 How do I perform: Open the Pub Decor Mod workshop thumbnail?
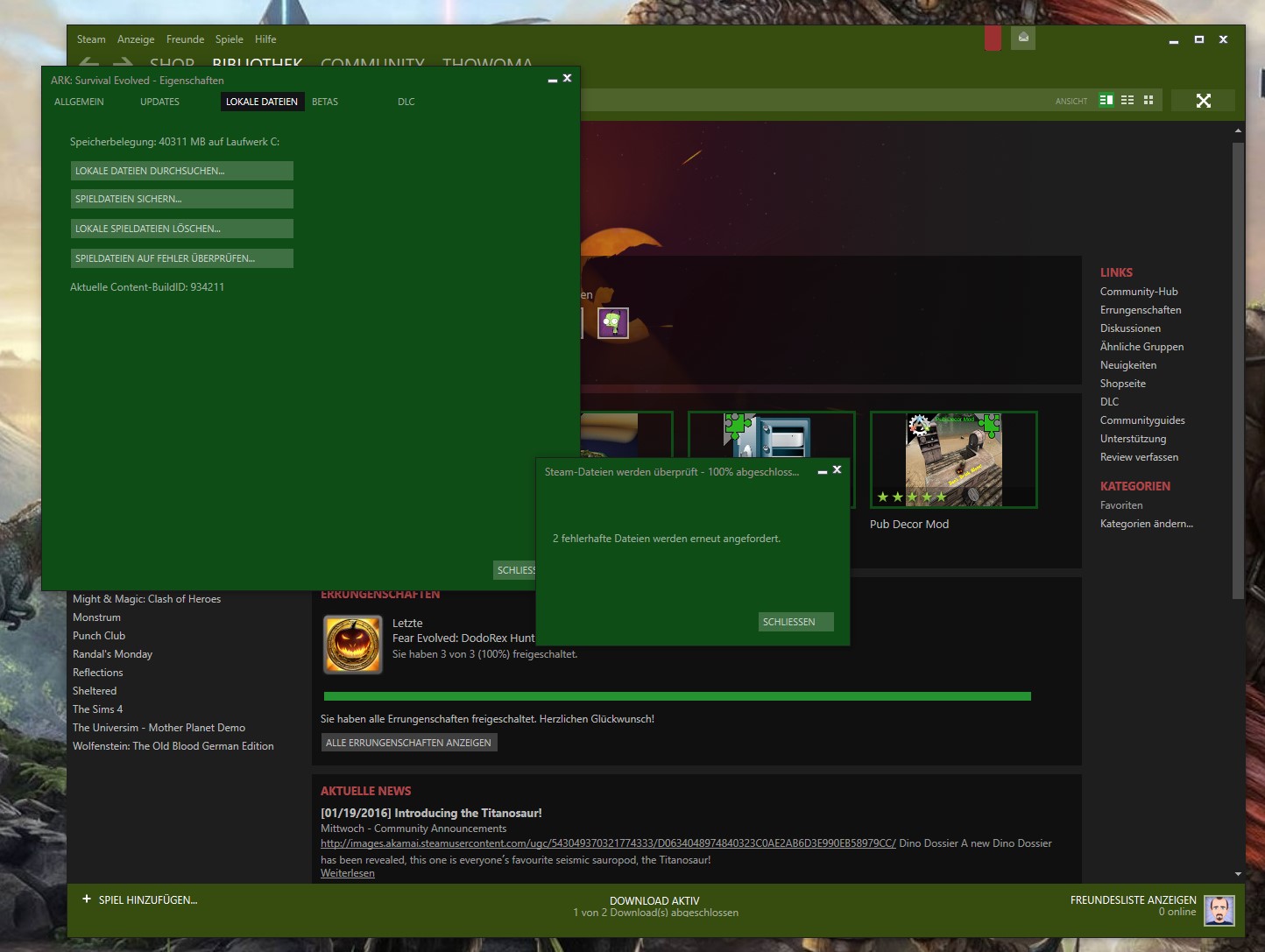953,460
